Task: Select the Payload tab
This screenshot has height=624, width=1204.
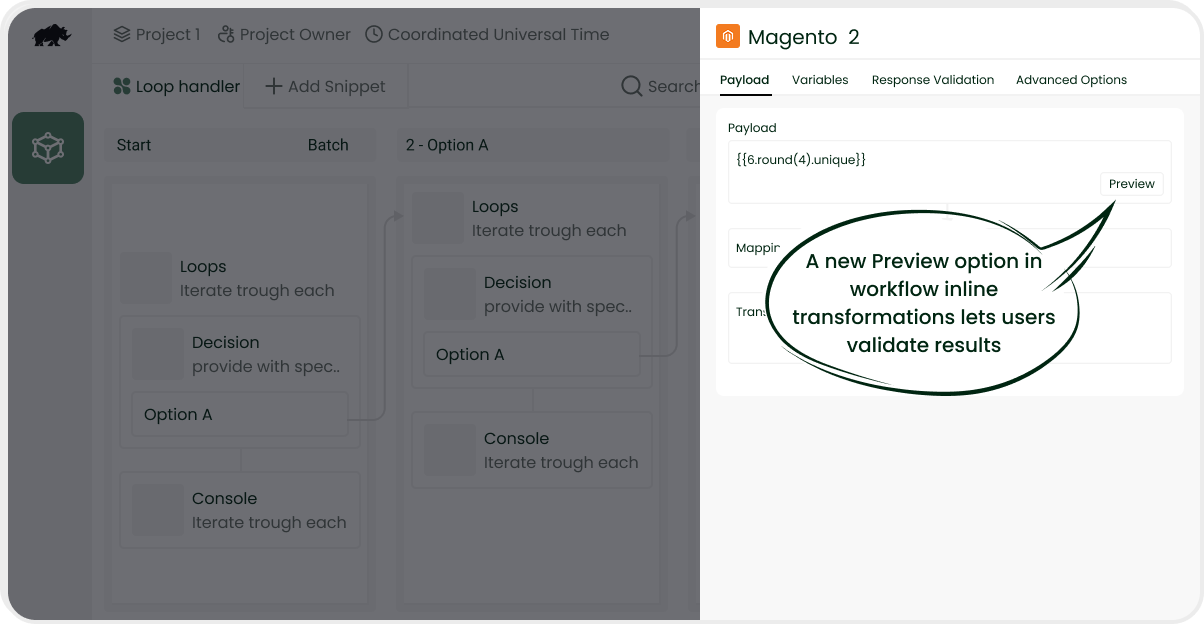Action: coord(745,80)
